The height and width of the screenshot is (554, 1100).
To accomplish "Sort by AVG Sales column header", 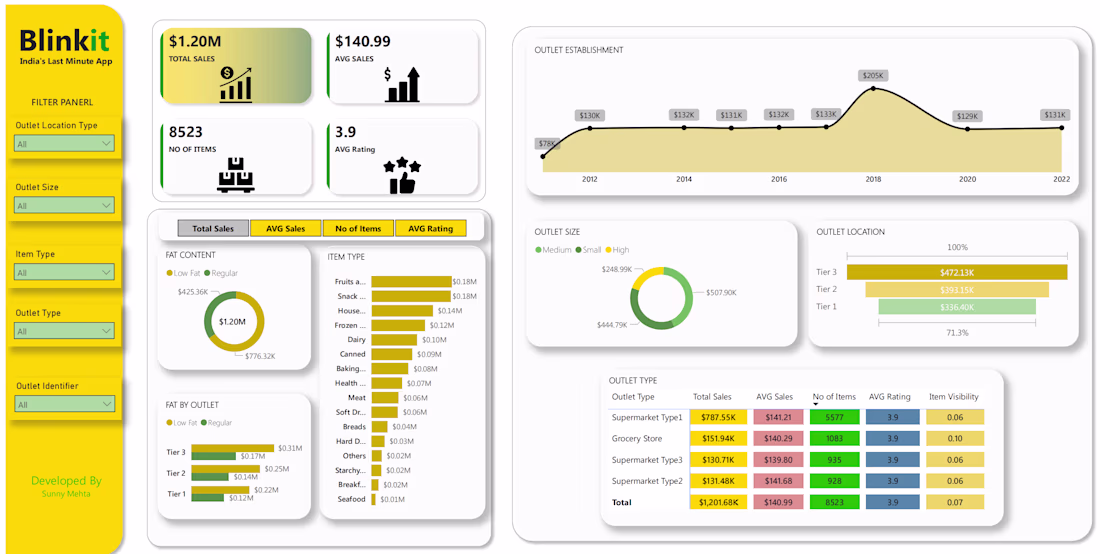I will point(774,397).
